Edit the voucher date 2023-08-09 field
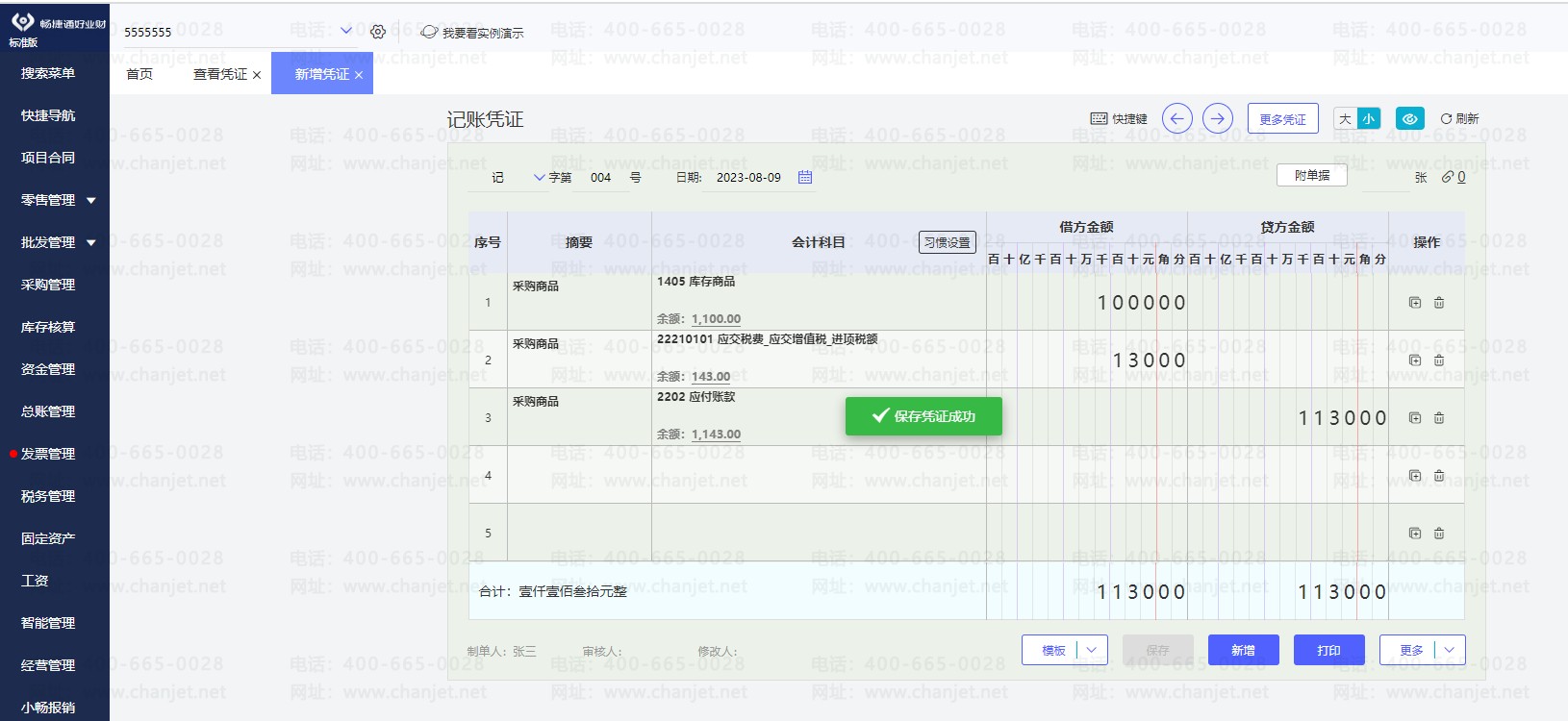Viewport: 1568px width, 721px height. point(748,178)
